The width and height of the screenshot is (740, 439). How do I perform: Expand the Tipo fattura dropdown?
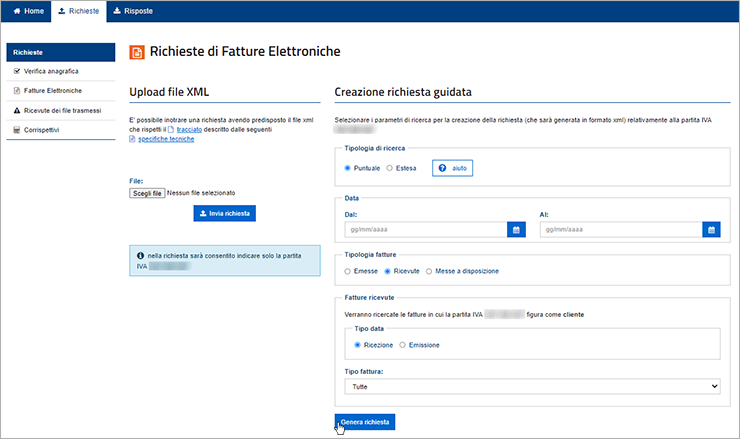tap(532, 387)
